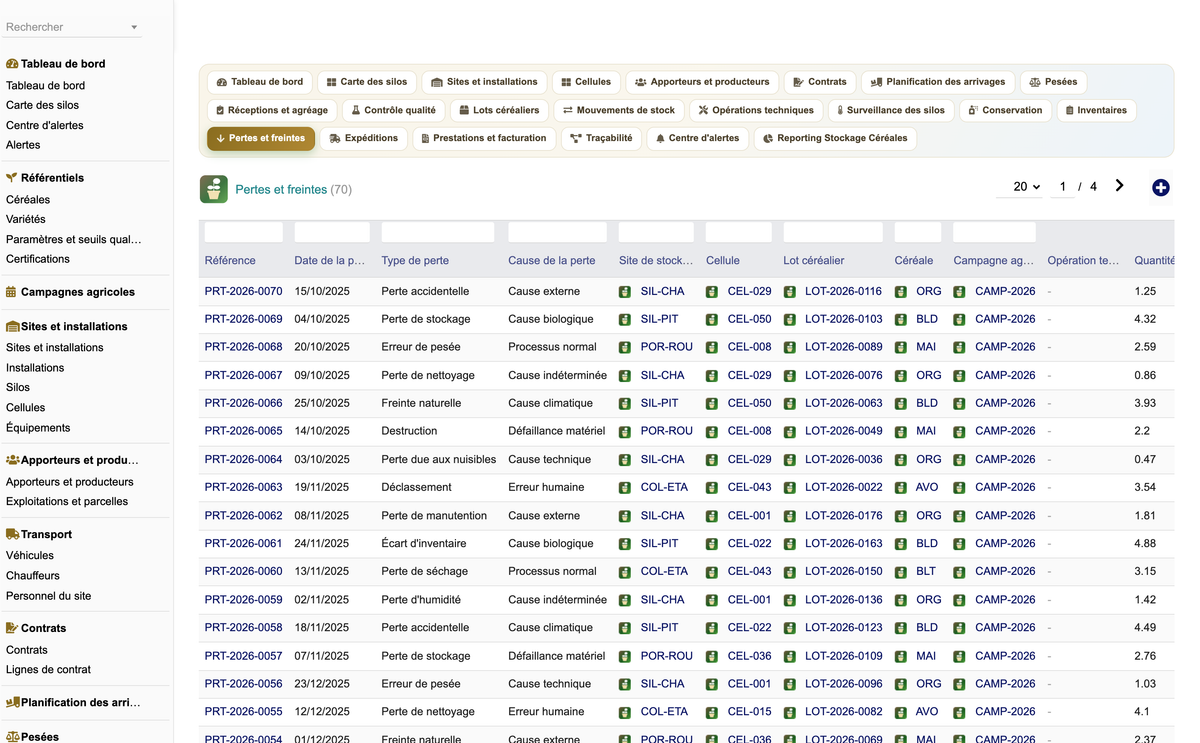Click the Transport truck icon in sidebar
The width and height of the screenshot is (1200, 743).
tap(12, 534)
